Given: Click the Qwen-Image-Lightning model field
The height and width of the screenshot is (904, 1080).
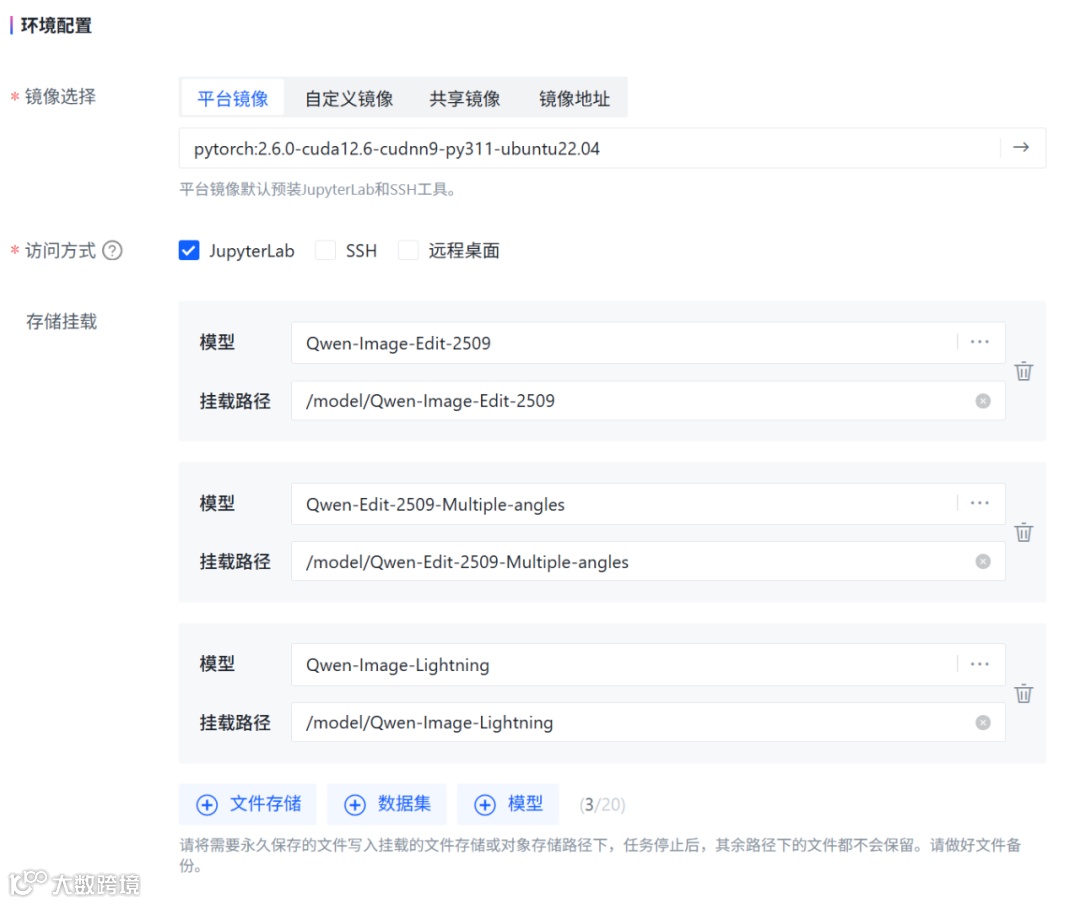Looking at the screenshot, I should tap(647, 665).
